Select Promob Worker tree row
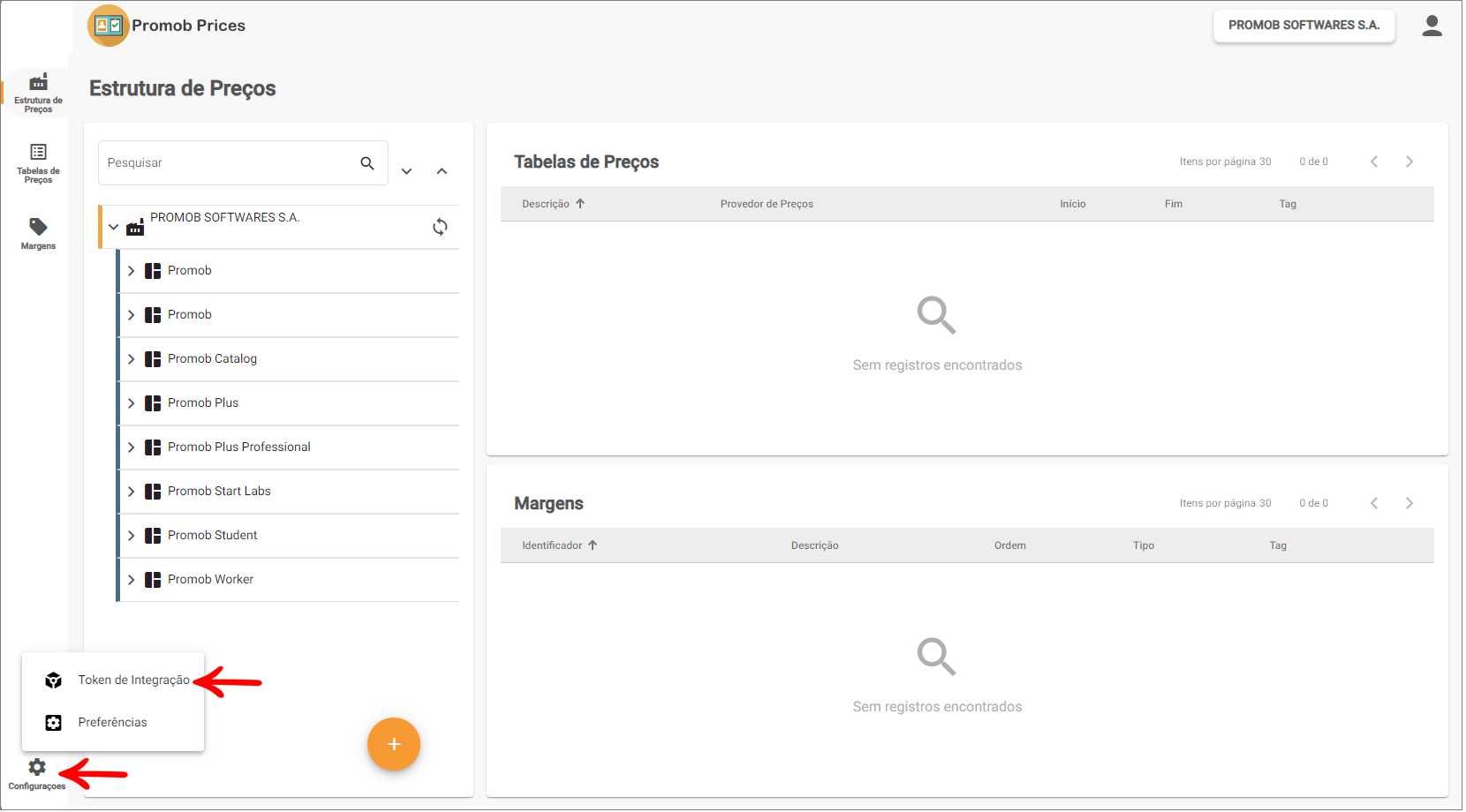 (289, 580)
